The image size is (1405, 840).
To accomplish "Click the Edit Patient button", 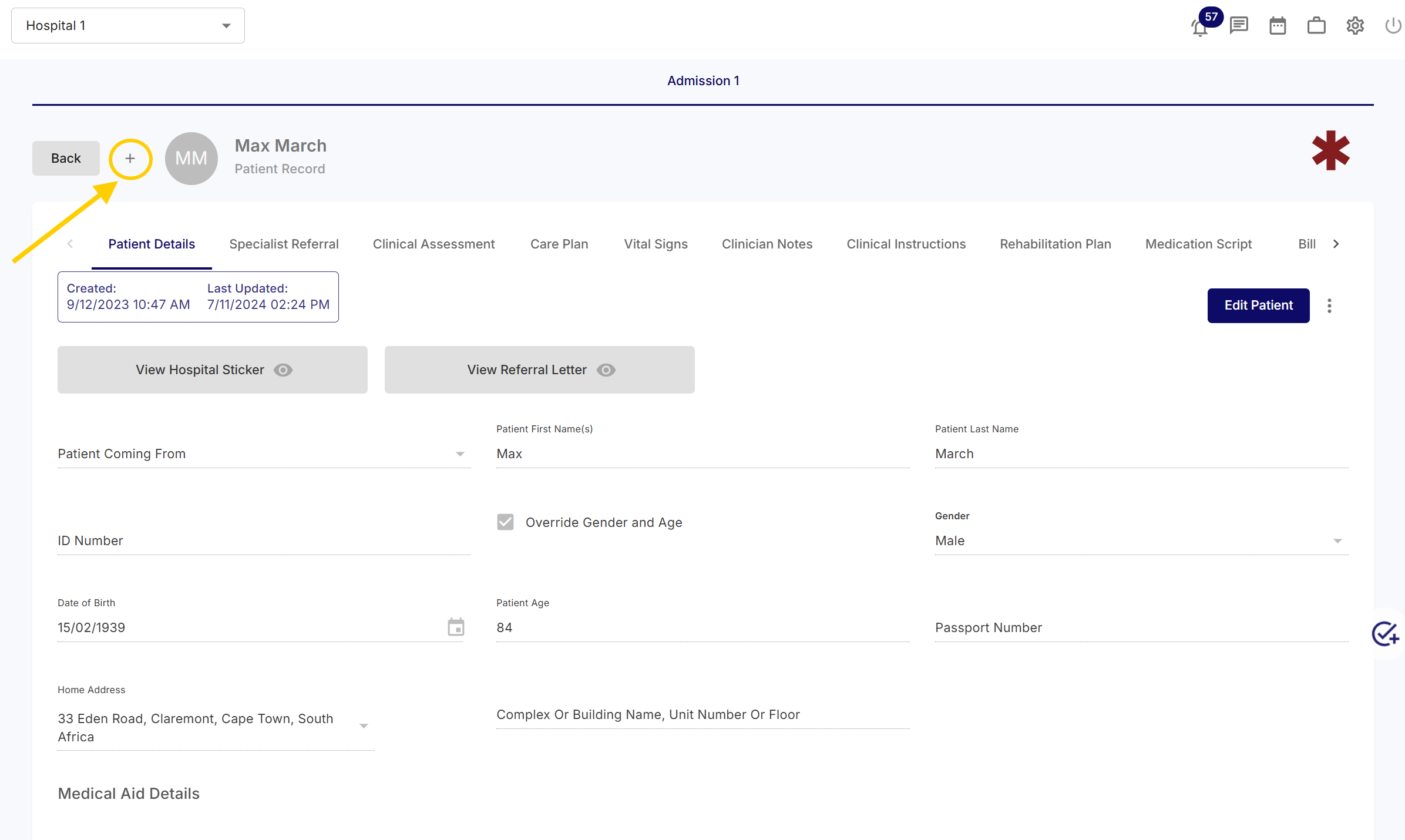I will [1258, 305].
